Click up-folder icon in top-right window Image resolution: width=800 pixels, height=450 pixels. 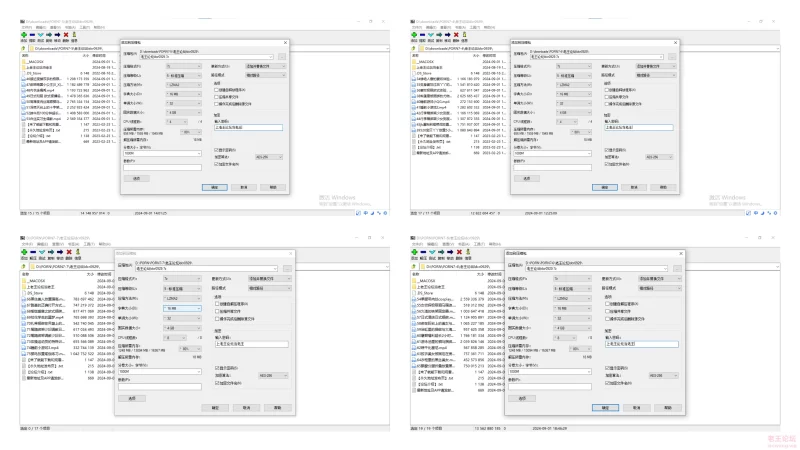pos(414,48)
